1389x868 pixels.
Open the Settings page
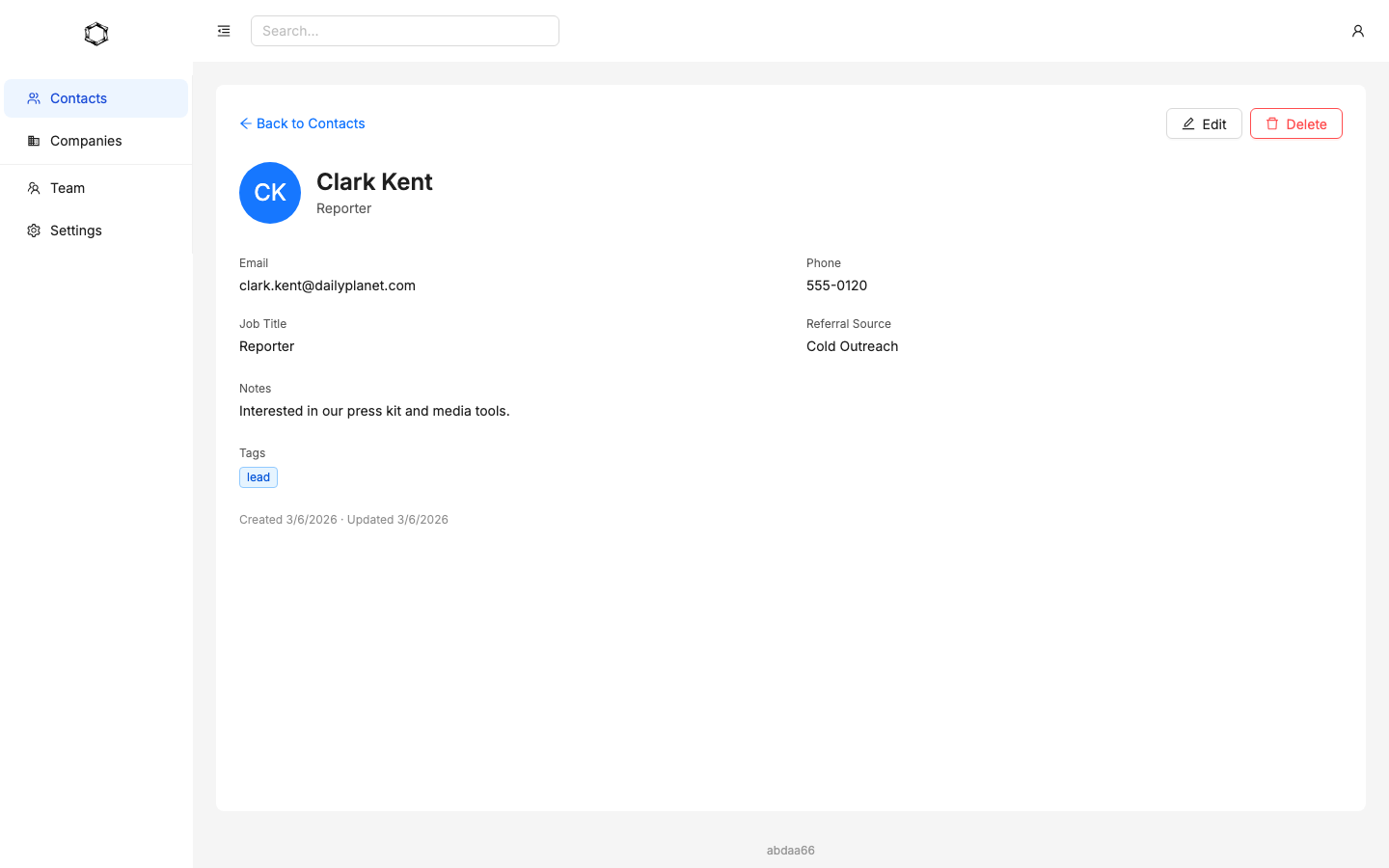[x=96, y=231]
